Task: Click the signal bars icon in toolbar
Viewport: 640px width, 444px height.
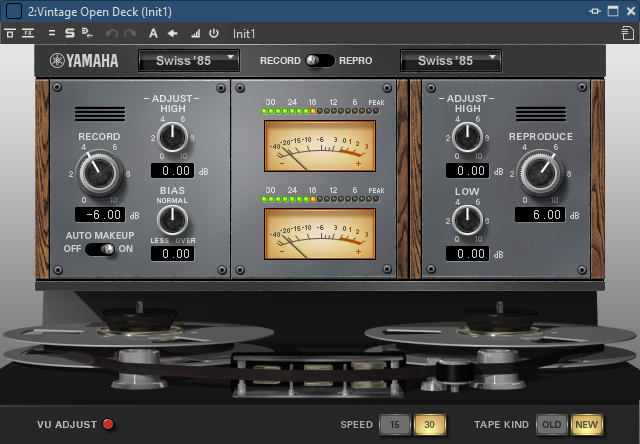Action: [194, 33]
